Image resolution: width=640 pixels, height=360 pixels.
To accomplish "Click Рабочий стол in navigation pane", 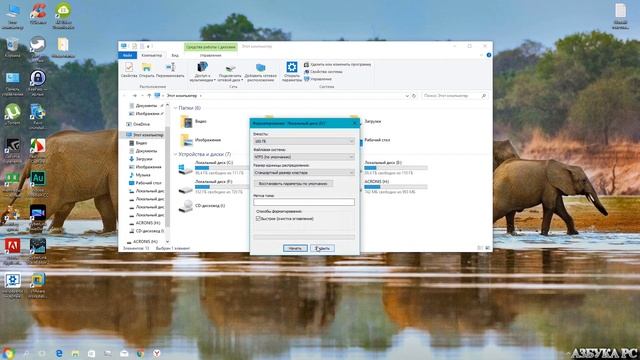I will click(145, 183).
